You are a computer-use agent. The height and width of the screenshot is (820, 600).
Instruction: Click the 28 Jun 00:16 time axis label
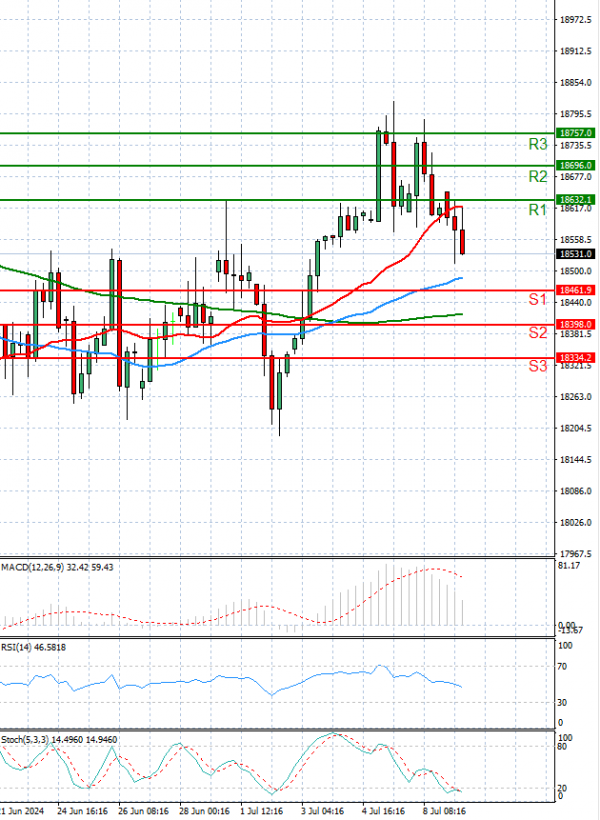[205, 811]
